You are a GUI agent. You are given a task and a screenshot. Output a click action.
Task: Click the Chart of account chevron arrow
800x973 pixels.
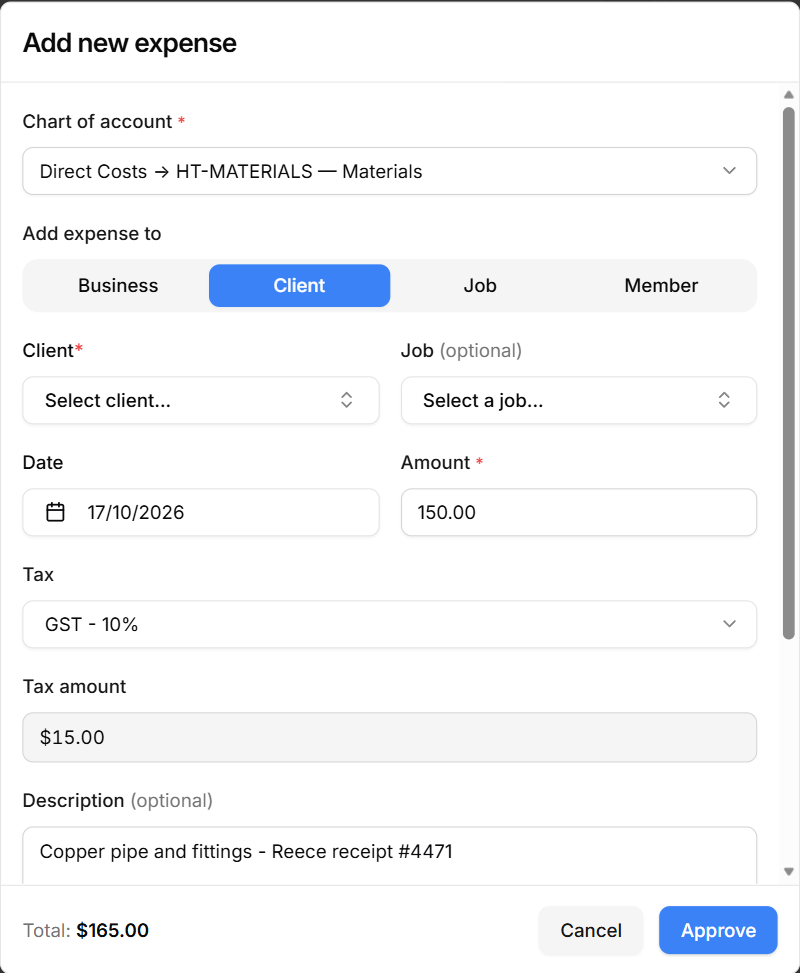[729, 171]
